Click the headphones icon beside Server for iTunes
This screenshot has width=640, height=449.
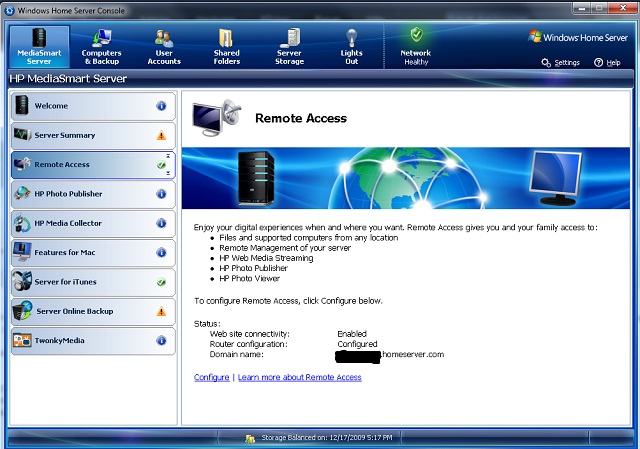tap(22, 281)
